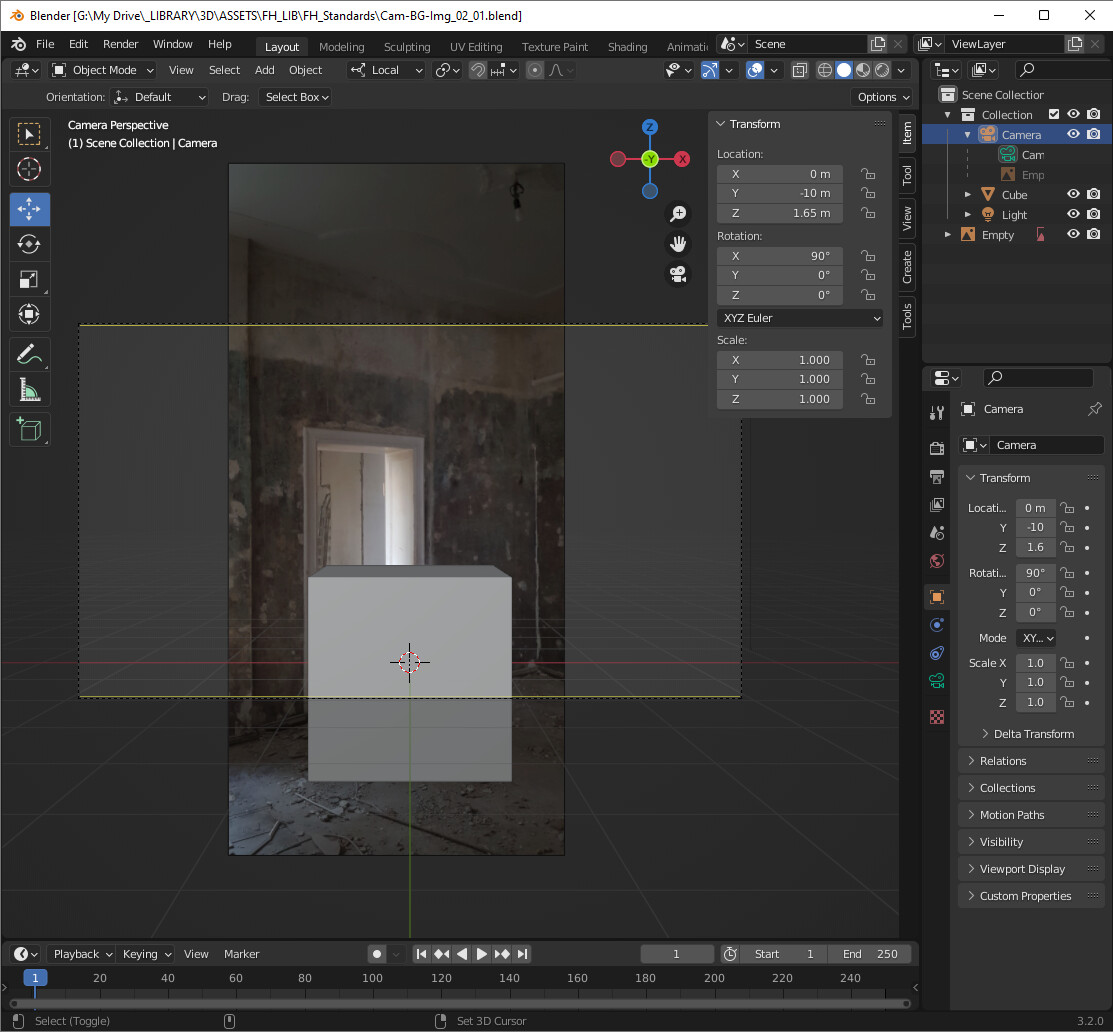This screenshot has height=1032, width=1113.
Task: Open the Output properties tab icon
Action: pos(937,476)
